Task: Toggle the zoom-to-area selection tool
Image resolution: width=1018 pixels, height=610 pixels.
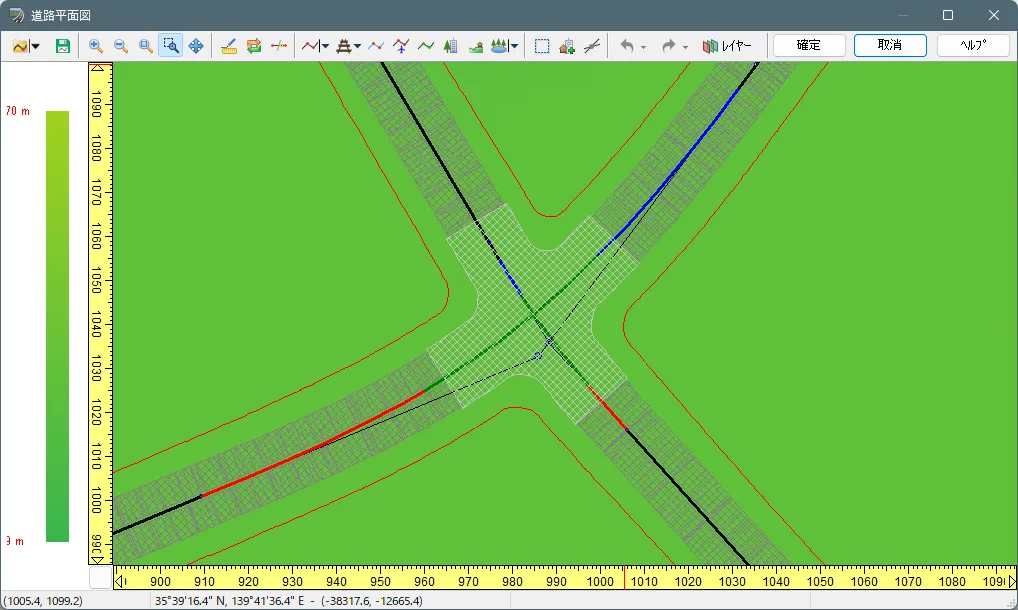Action: click(x=171, y=46)
